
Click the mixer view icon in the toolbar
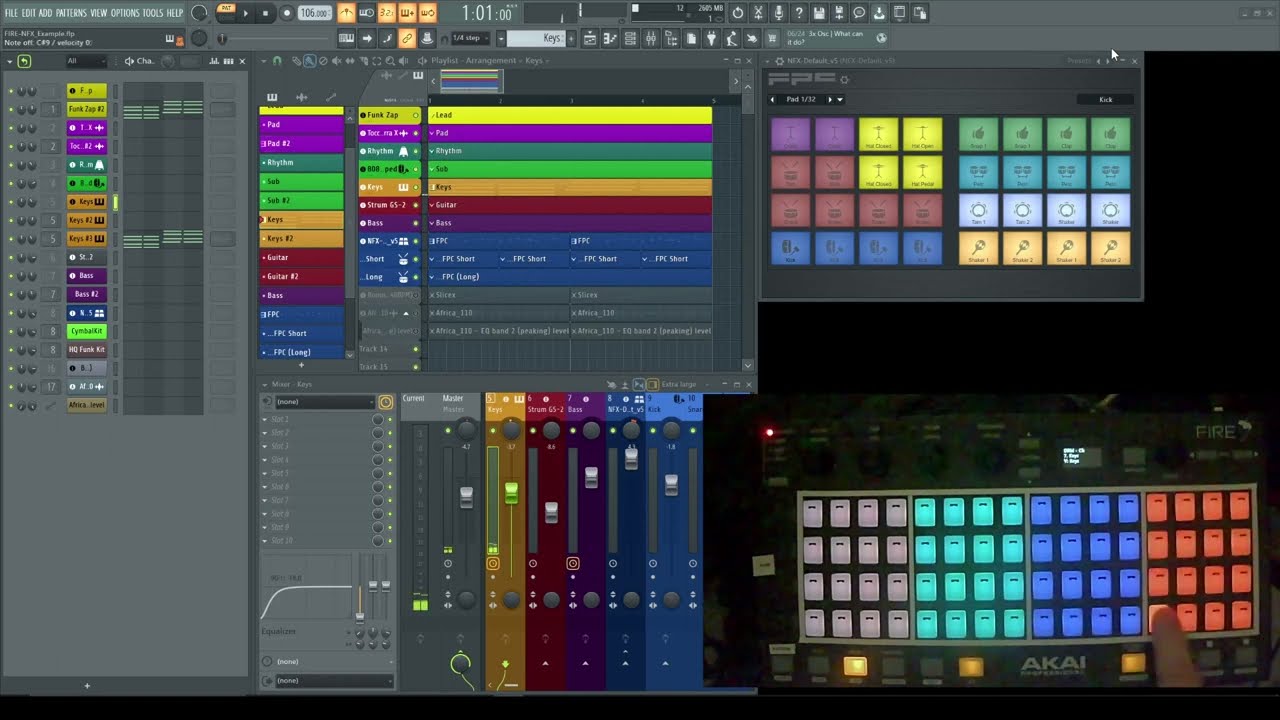(650, 38)
